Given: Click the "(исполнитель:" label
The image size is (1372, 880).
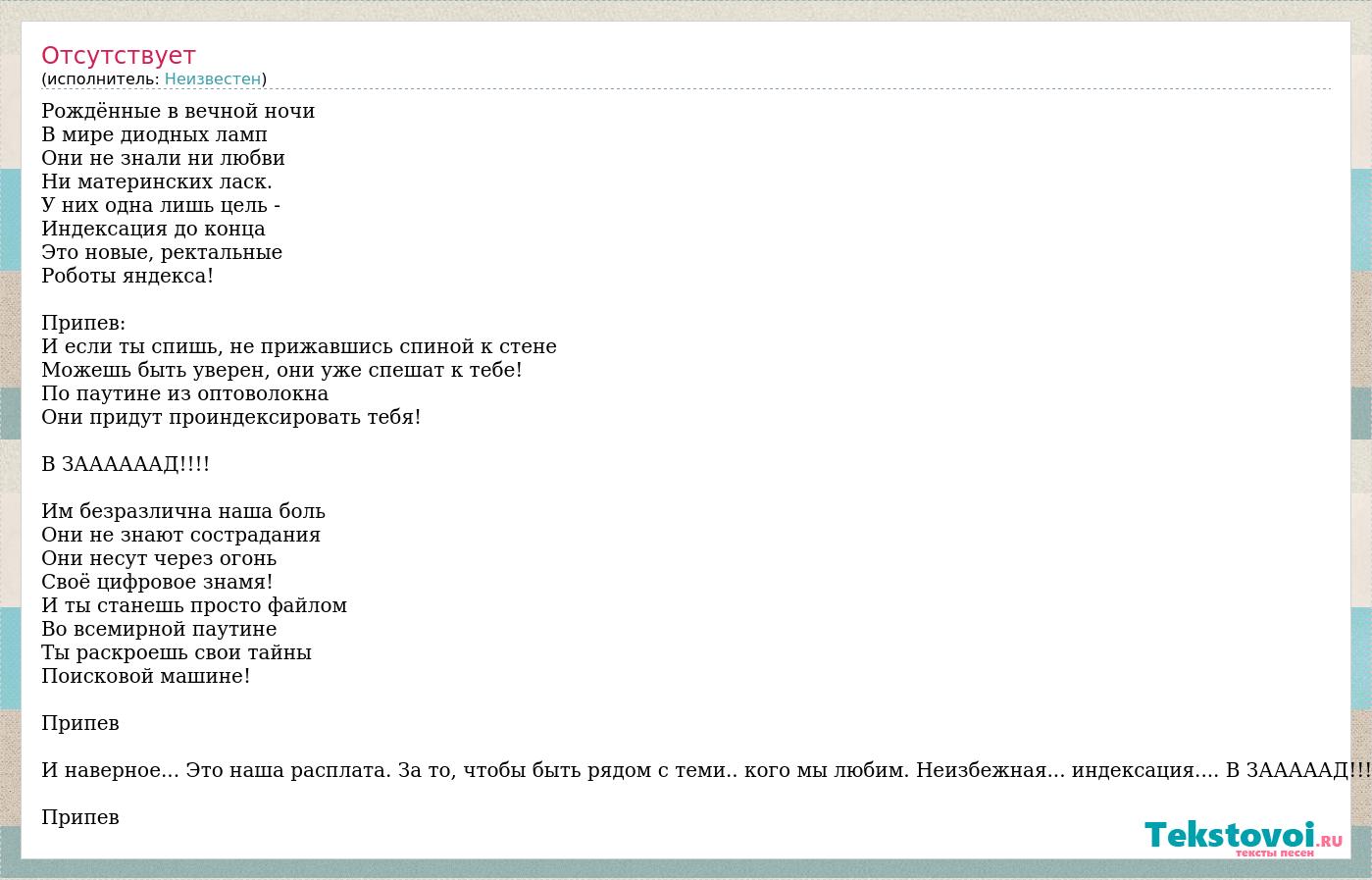Looking at the screenshot, I should (100, 79).
